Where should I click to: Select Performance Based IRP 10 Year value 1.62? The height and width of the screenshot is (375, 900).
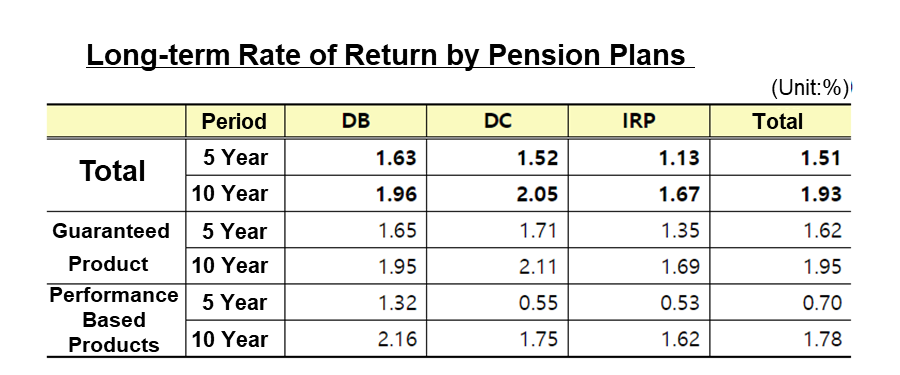680,339
